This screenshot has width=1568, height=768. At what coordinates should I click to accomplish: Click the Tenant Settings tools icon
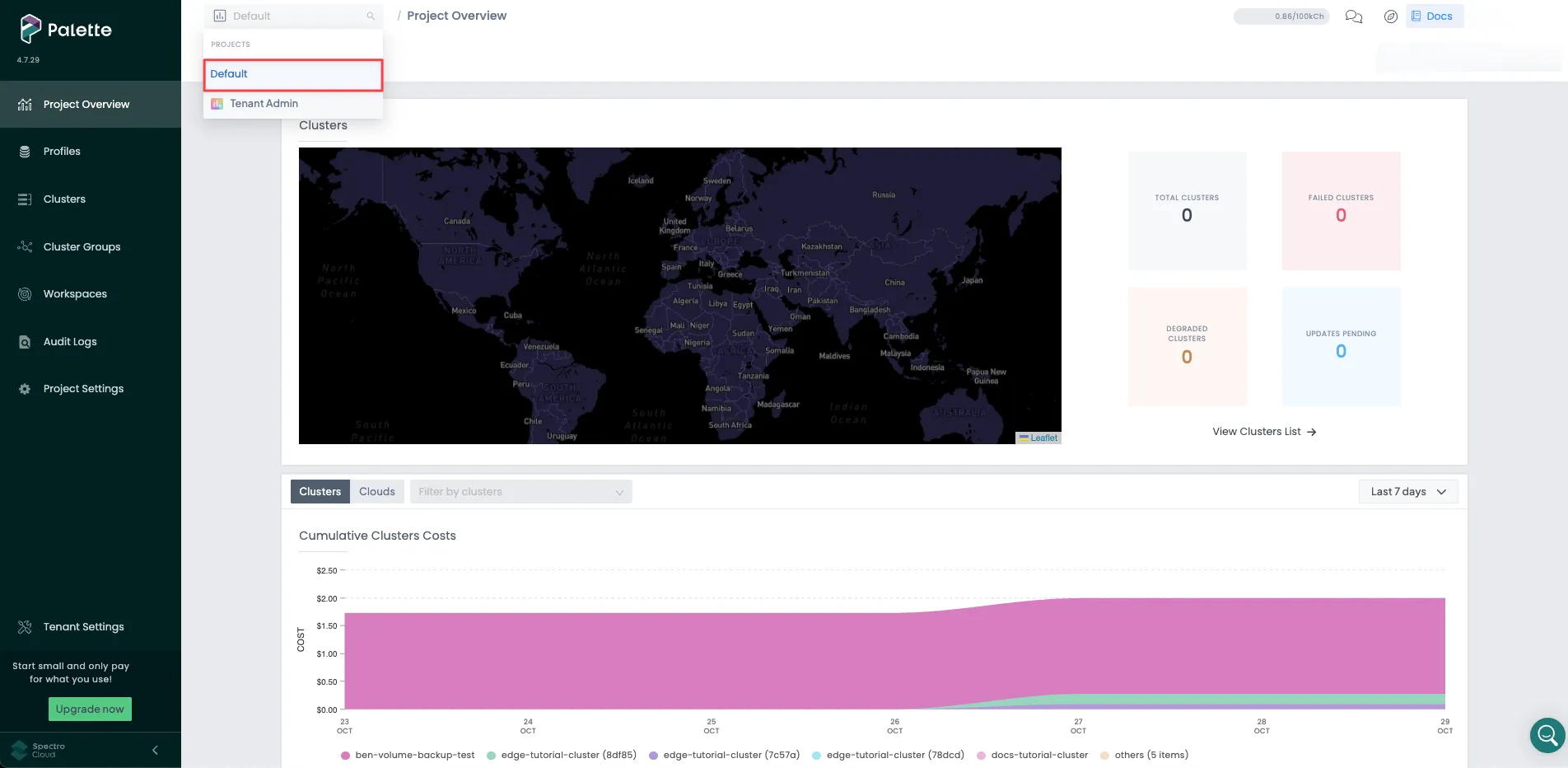tap(25, 627)
